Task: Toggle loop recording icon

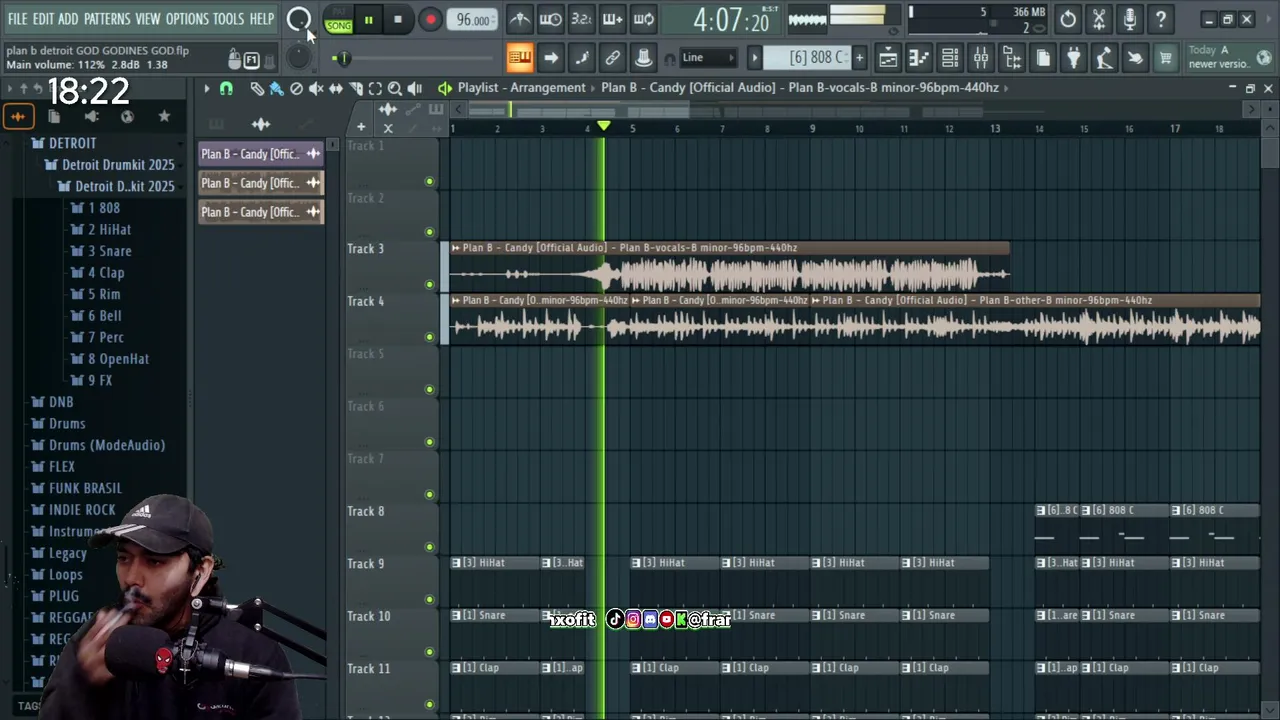Action: coord(644,19)
